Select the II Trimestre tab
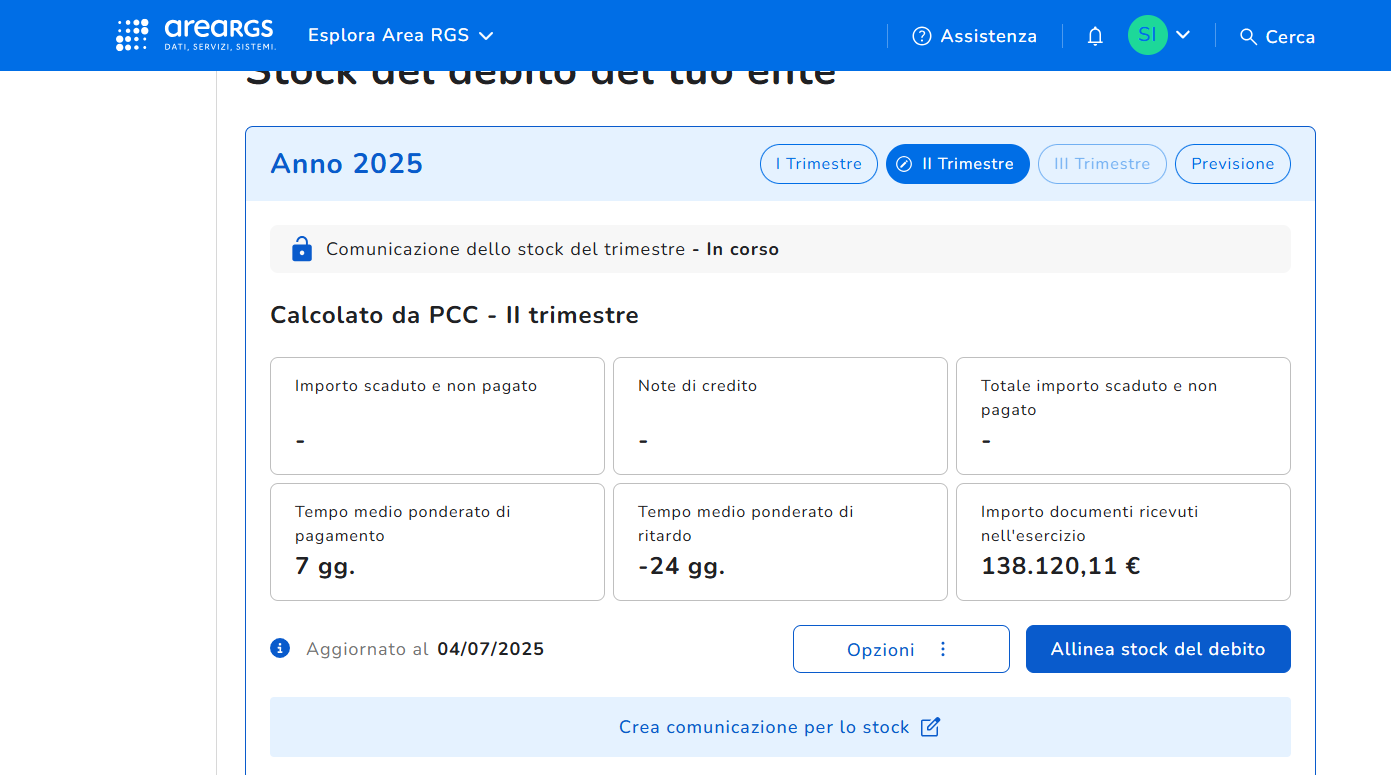1391x775 pixels. tap(957, 164)
